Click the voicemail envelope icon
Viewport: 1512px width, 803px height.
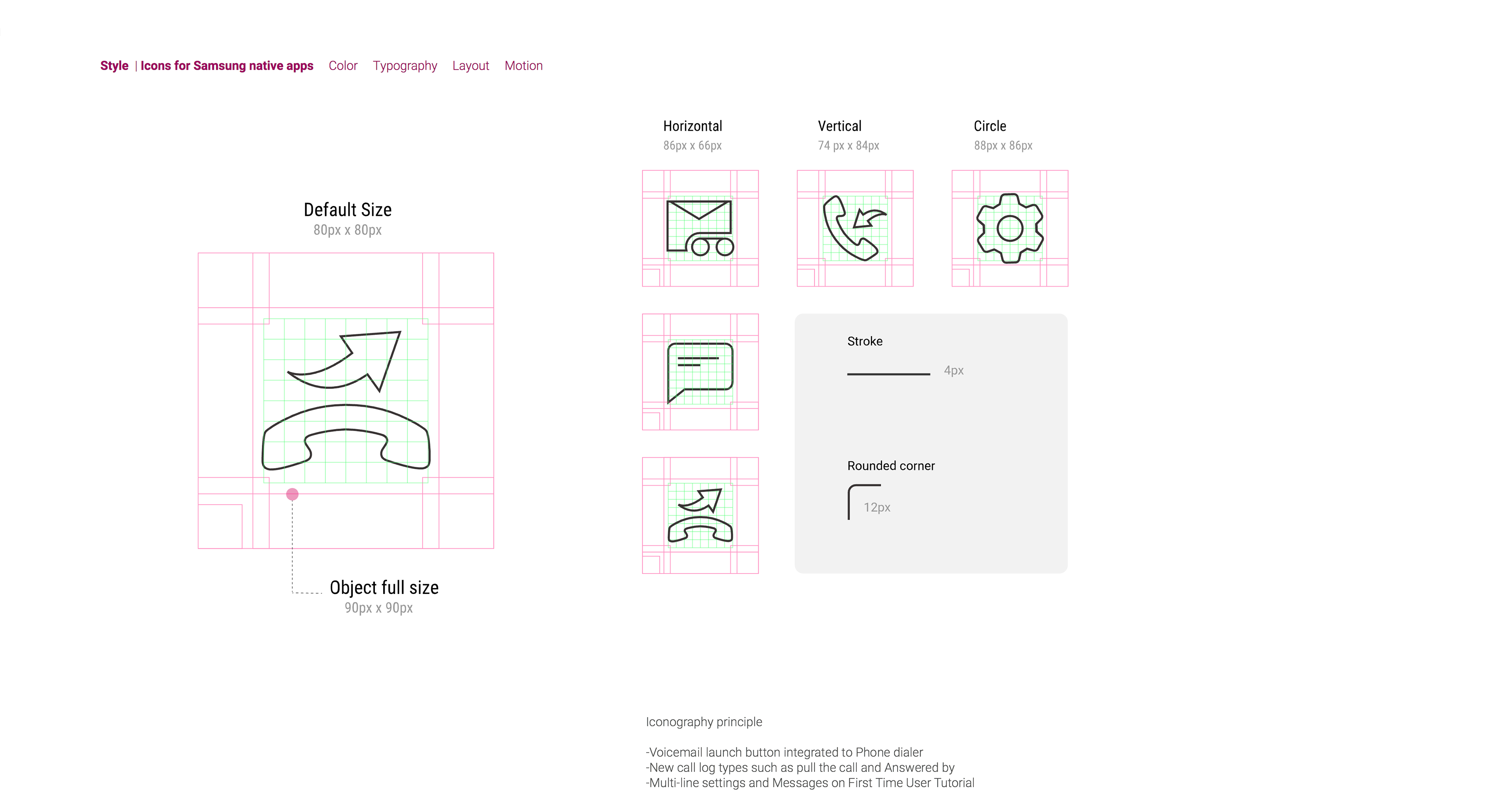[x=700, y=228]
